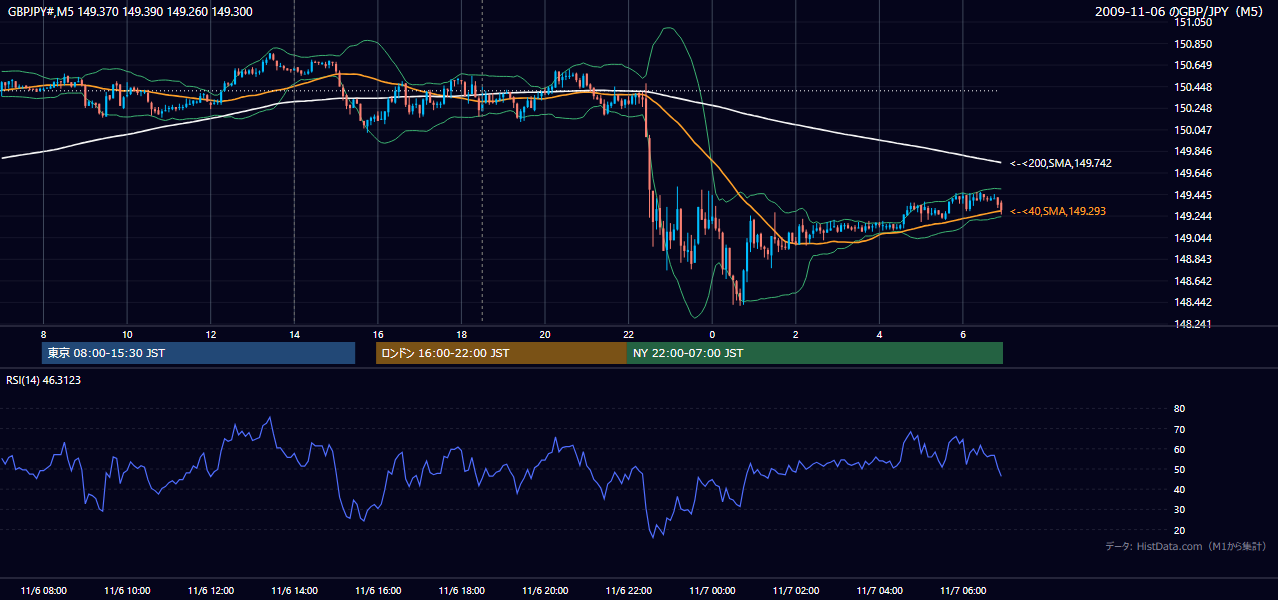Click the 2009-11-06 のGBP/JPY（M5） title
This screenshot has width=1278, height=600.
pyautogui.click(x=1180, y=11)
